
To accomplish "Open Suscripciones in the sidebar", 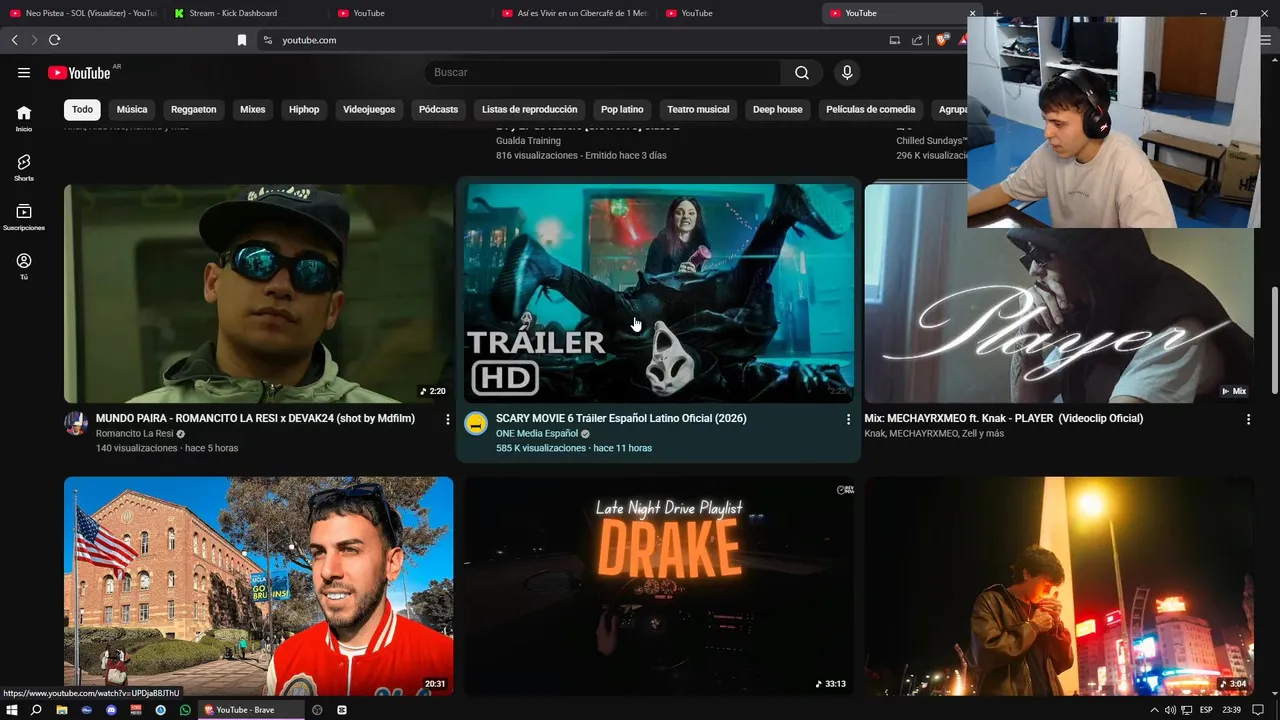I will (x=24, y=216).
